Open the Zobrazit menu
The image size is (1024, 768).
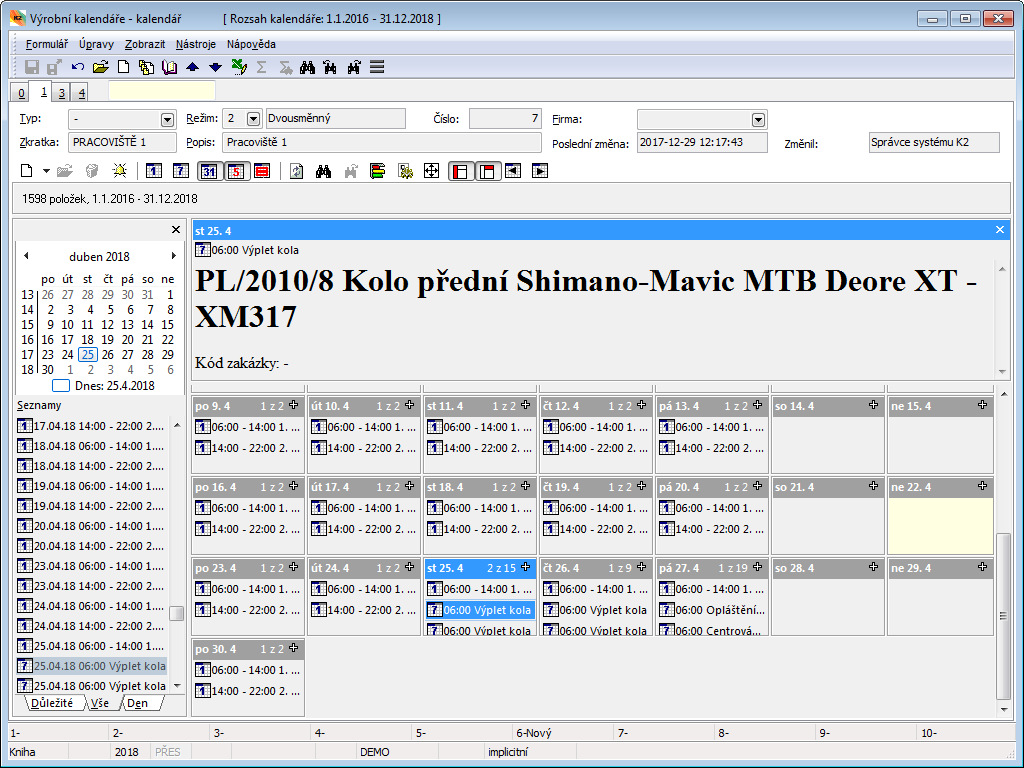(x=145, y=44)
